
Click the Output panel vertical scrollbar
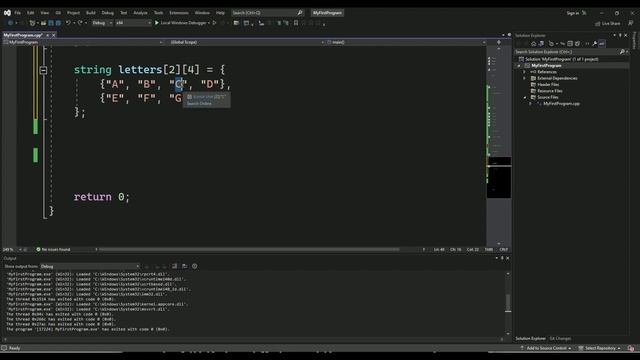[508, 303]
